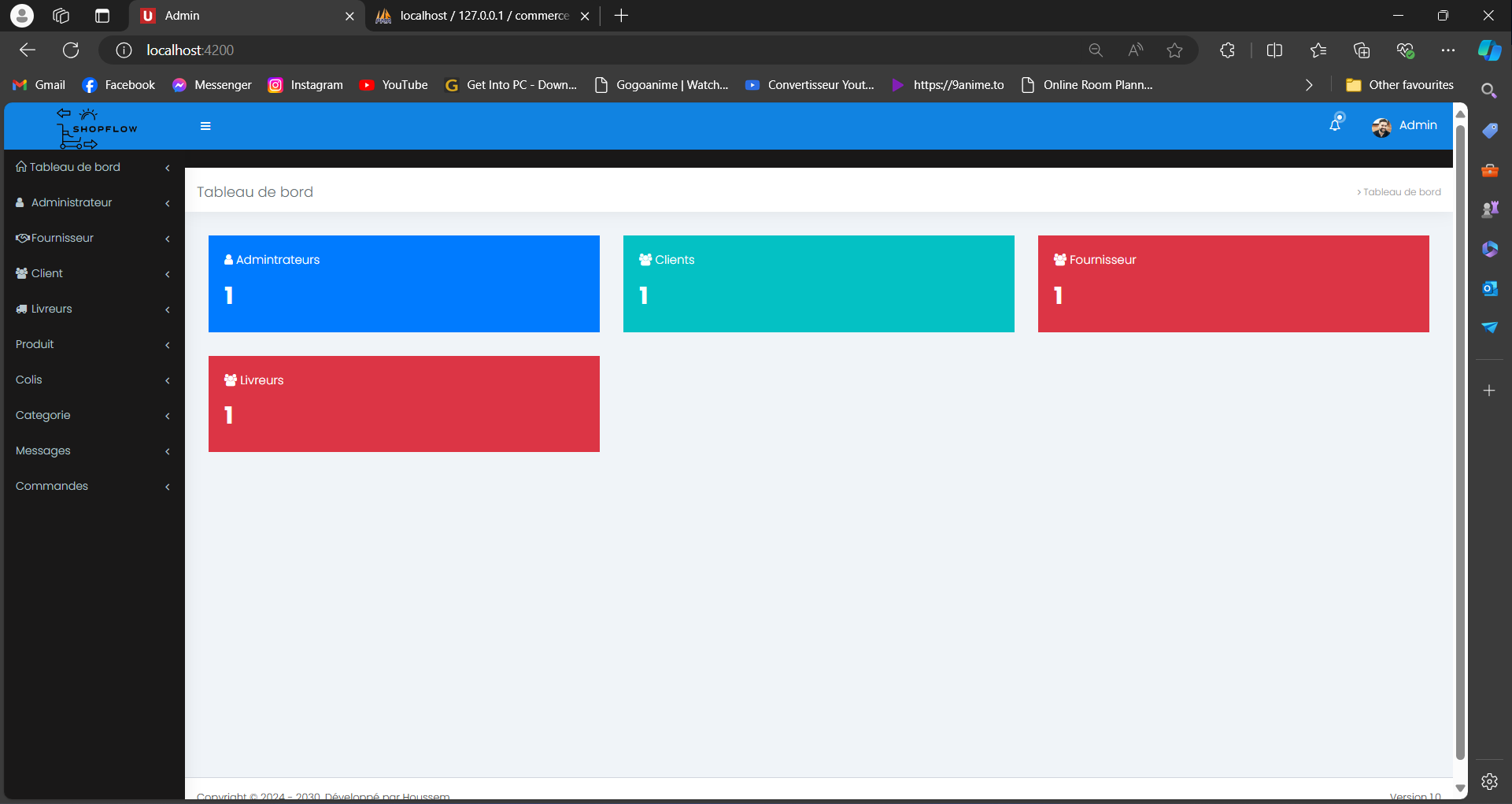Expand the Fournisseur sidebar item
This screenshot has width=1512, height=804.
coord(63,238)
